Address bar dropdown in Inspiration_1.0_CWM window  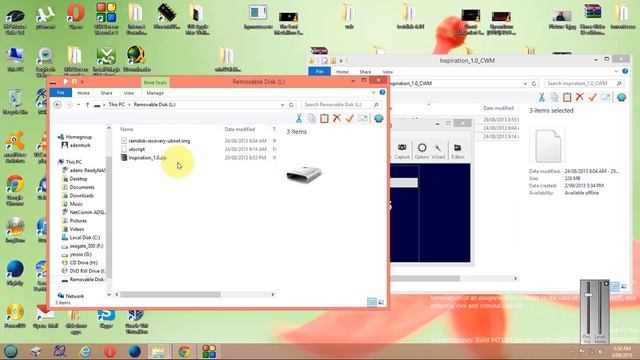[525, 83]
